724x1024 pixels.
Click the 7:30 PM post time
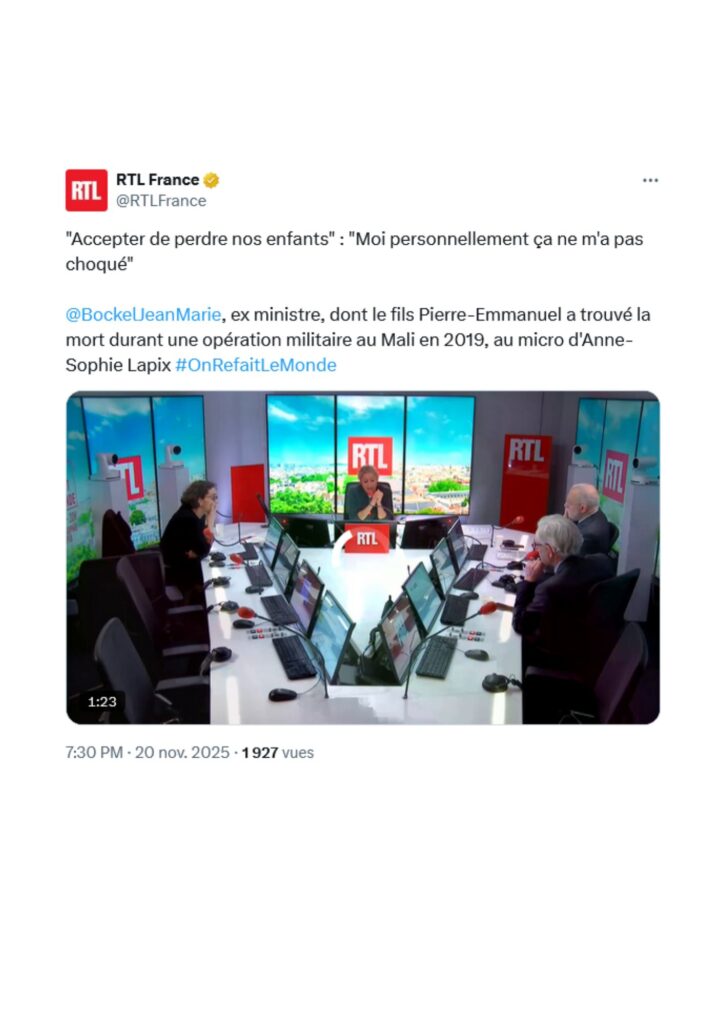[94, 752]
